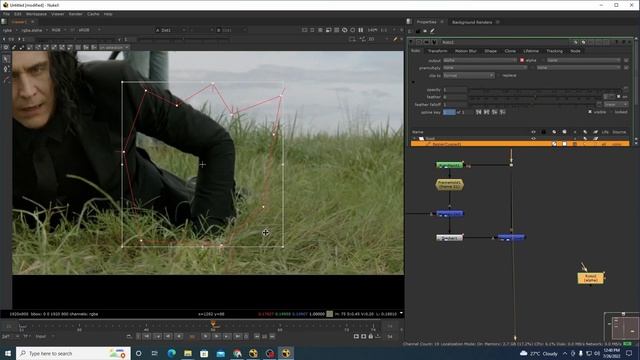Toggle the replace checkbox

pos(499,76)
